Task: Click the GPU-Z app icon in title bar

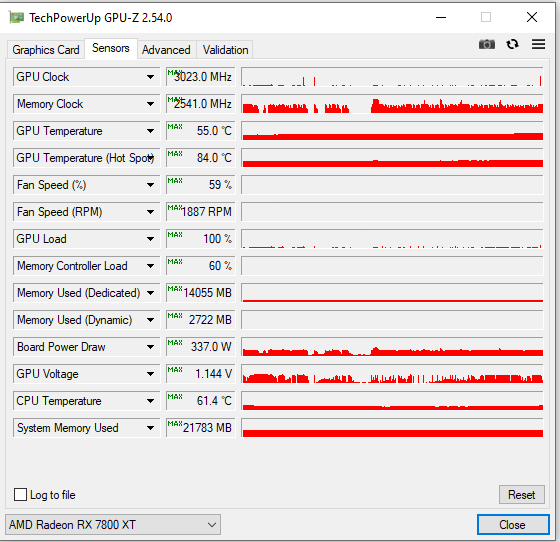Action: point(16,17)
